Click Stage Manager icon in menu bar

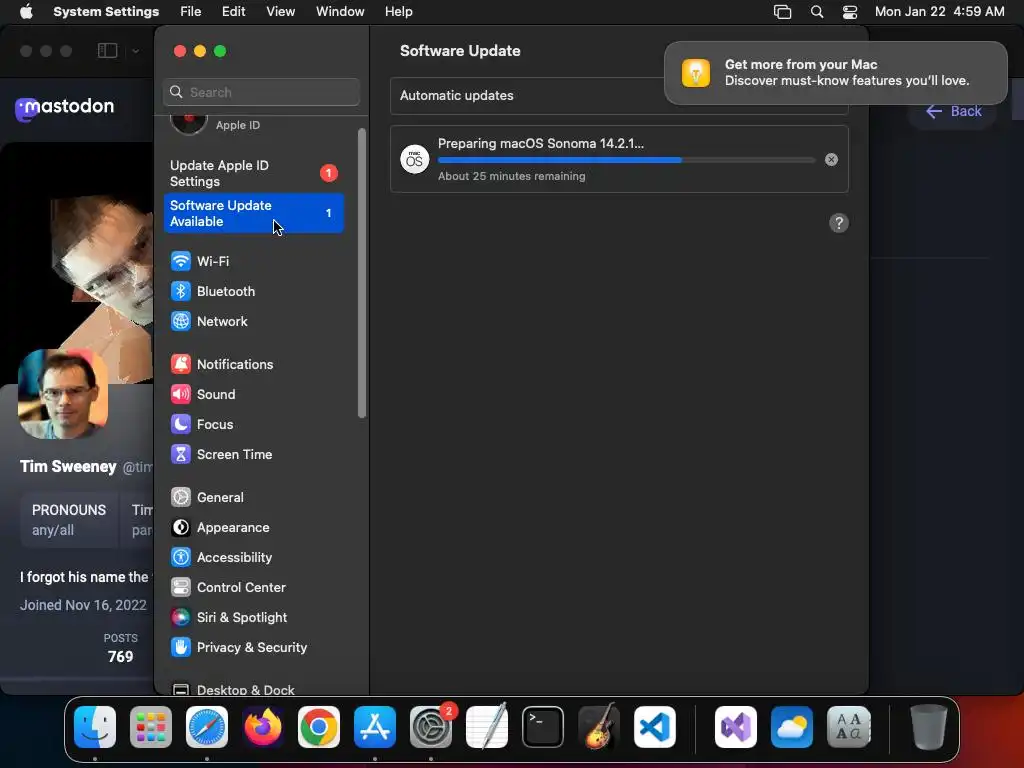click(x=782, y=12)
